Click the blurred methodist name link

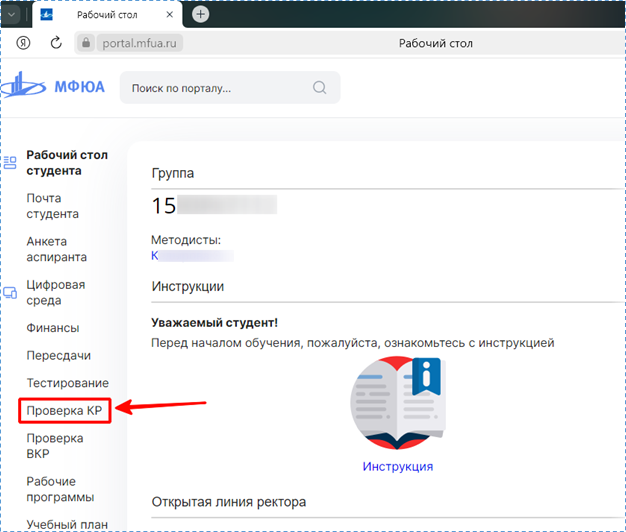(192, 255)
